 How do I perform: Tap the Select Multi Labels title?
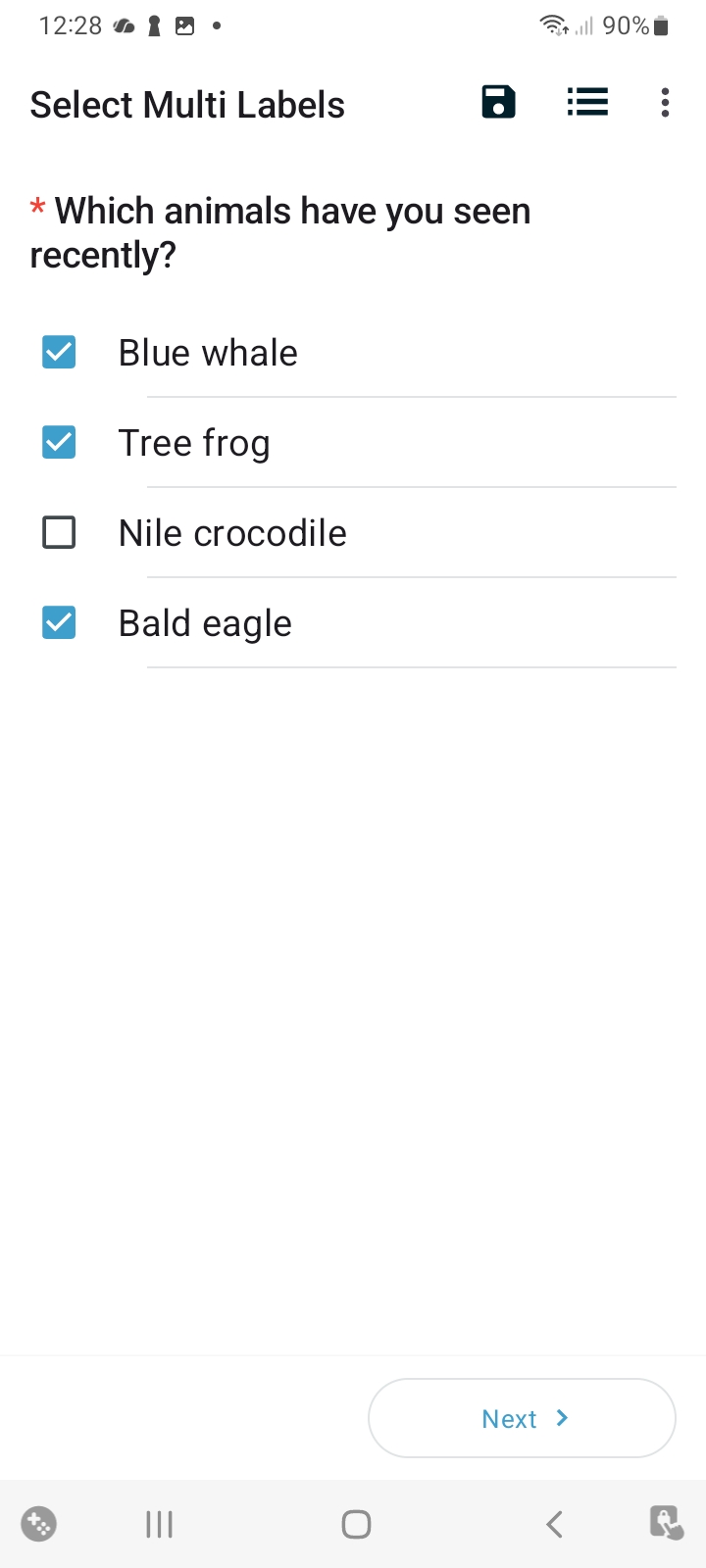coord(187,105)
